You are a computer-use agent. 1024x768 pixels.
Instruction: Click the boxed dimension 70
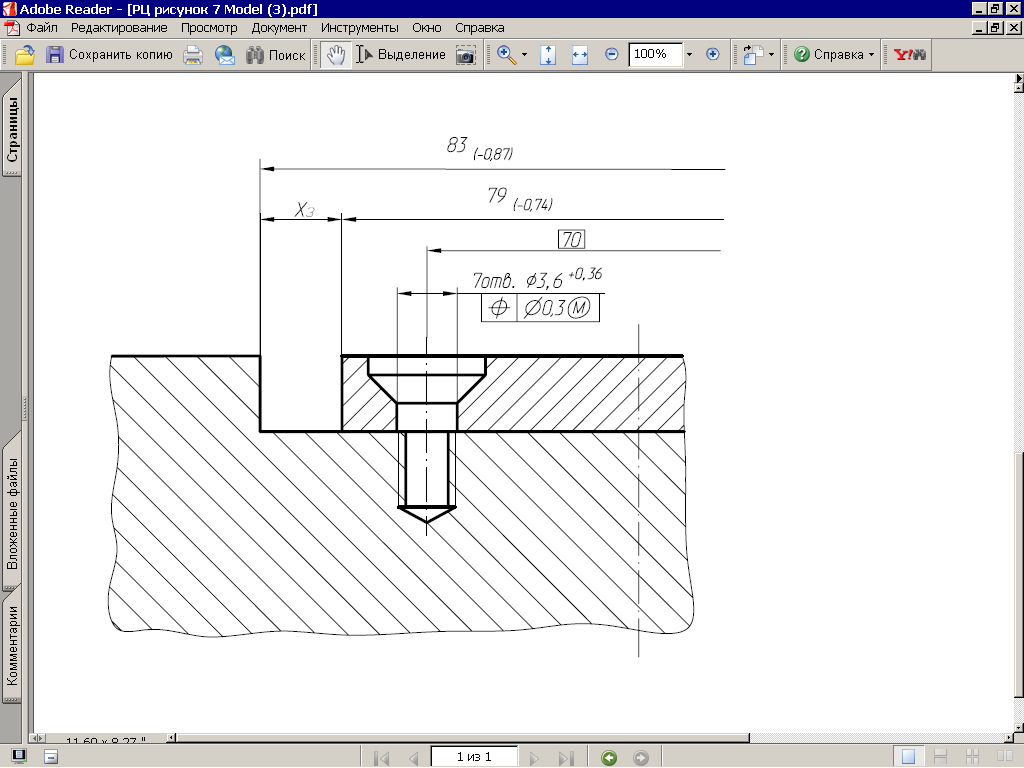[571, 240]
